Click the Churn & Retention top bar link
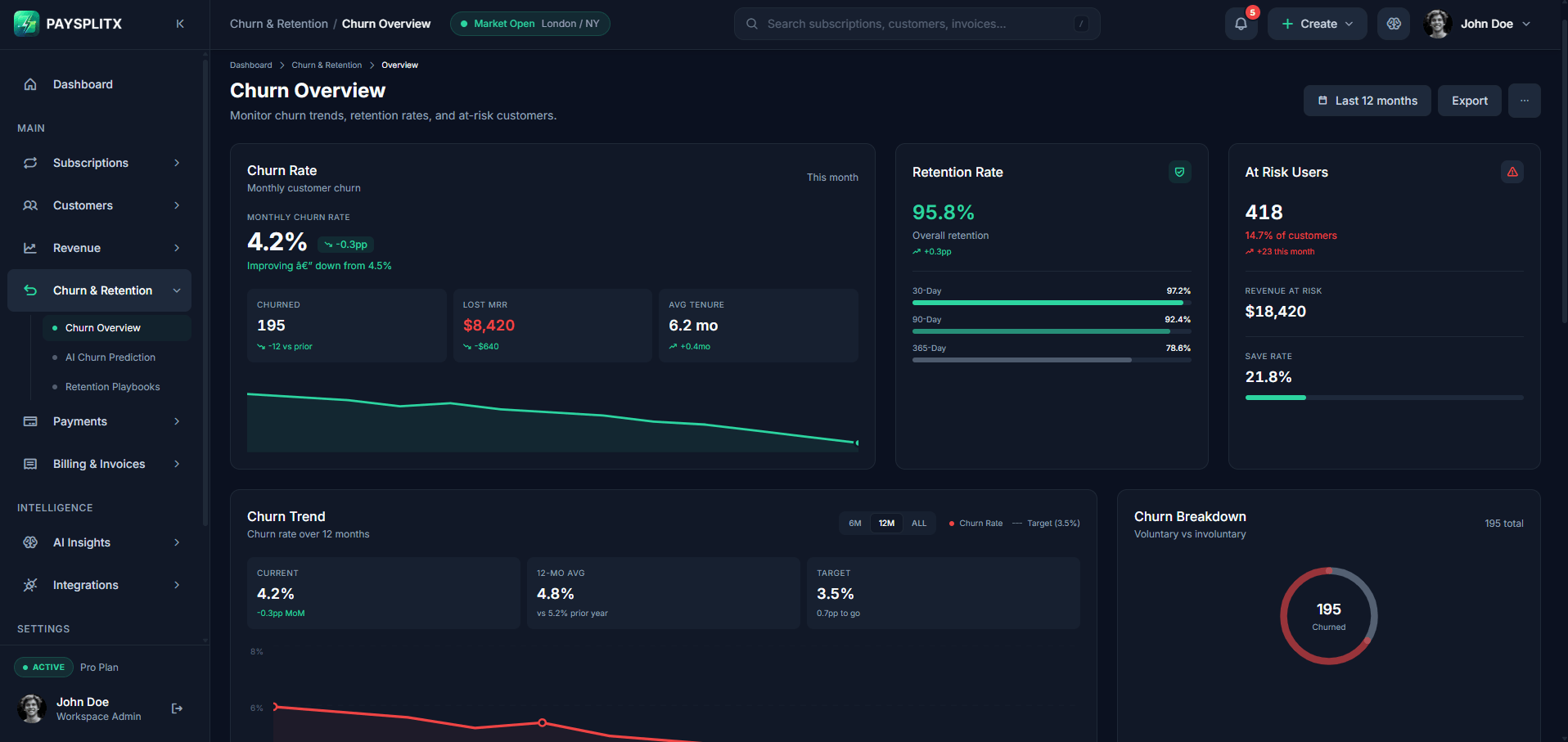 278,24
